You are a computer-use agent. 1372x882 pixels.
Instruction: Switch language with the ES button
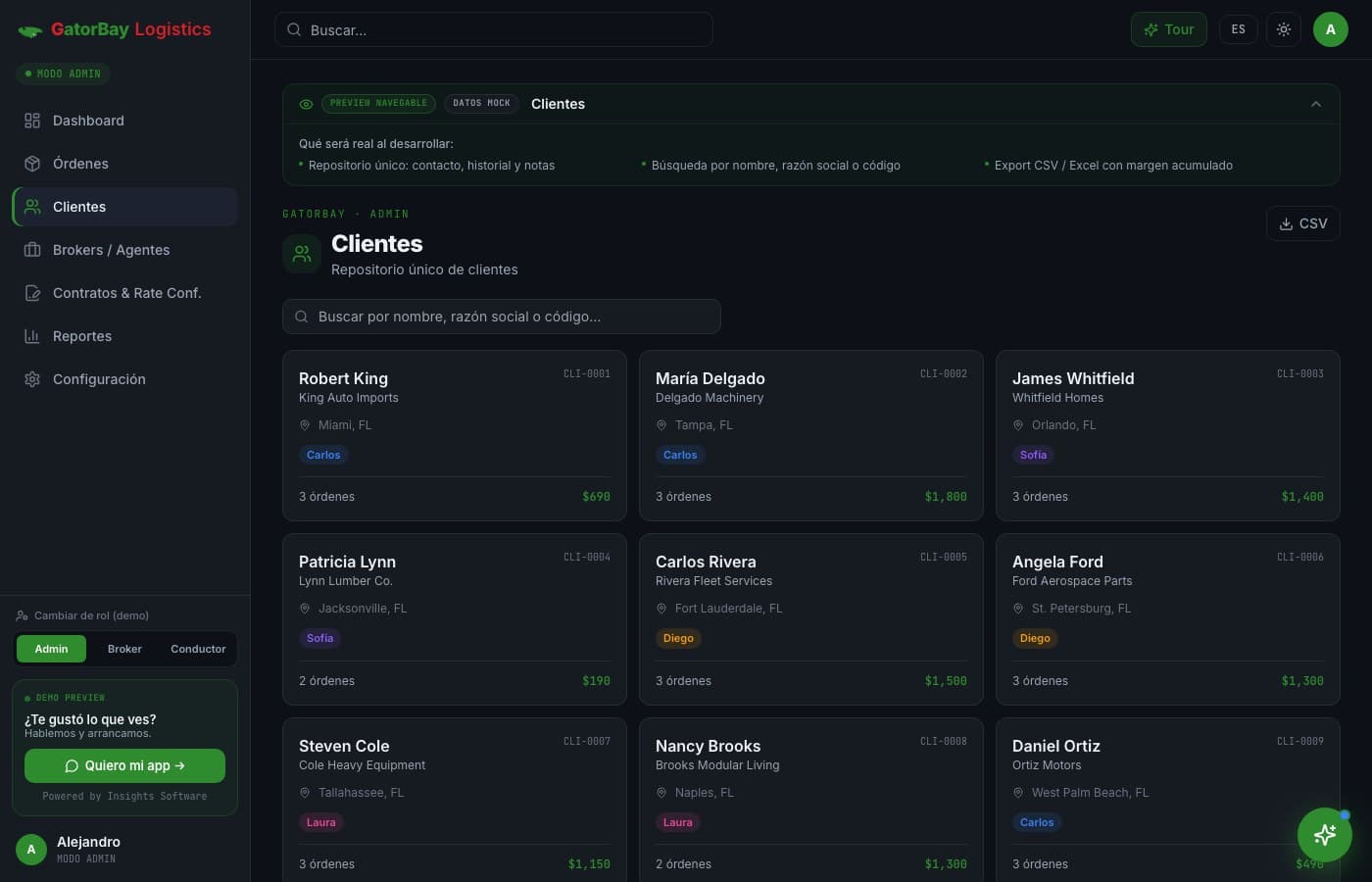pos(1238,29)
